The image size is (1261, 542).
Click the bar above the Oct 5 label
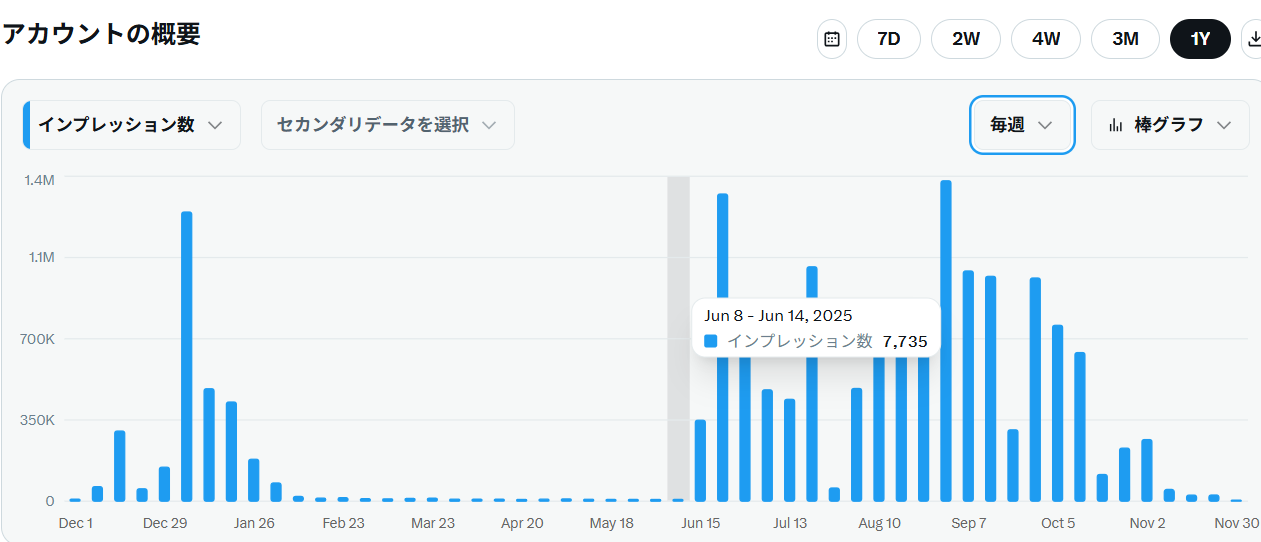tap(1057, 412)
